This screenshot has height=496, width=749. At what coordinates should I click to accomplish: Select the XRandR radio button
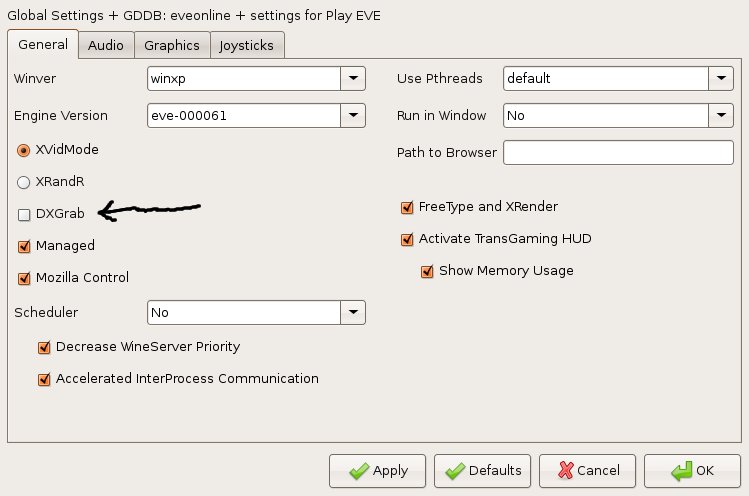click(x=24, y=182)
